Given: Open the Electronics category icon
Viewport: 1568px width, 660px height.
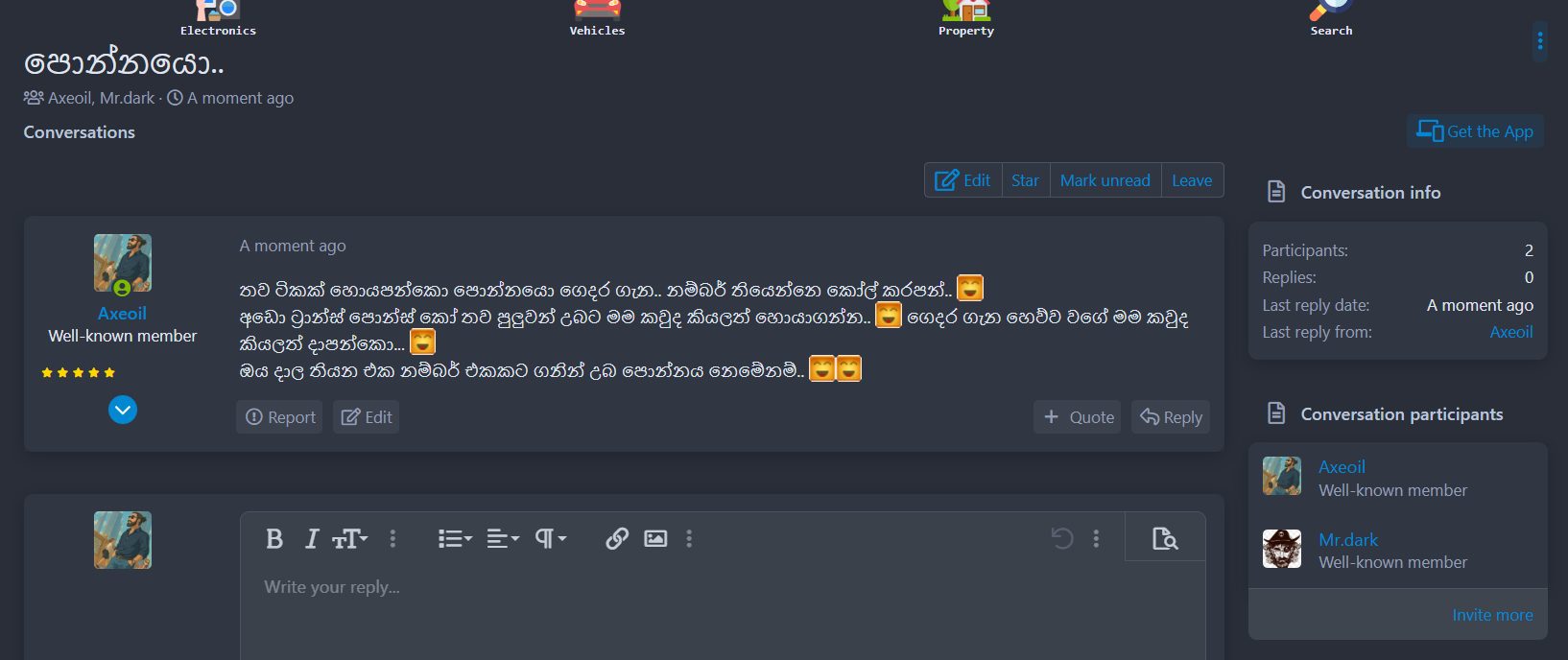Looking at the screenshot, I should [218, 11].
